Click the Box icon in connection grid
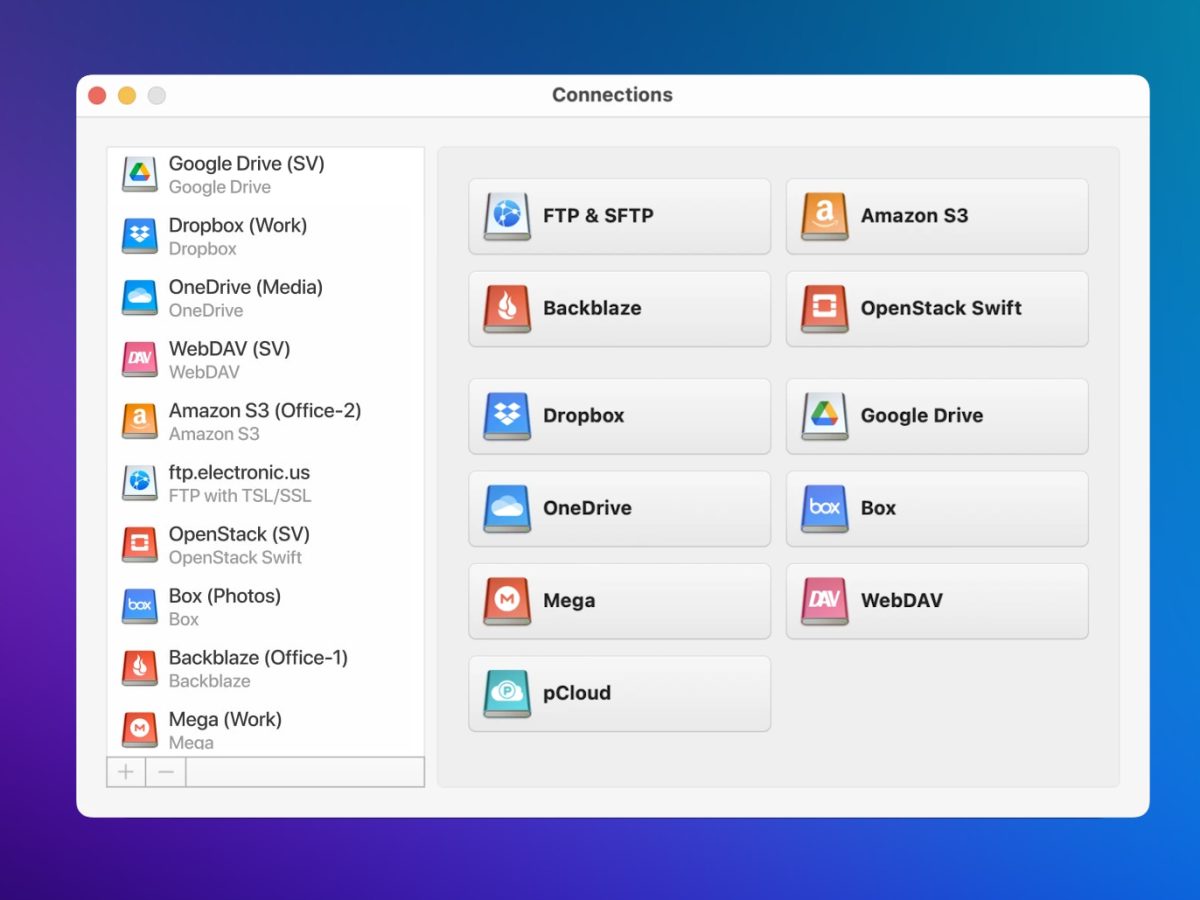1200x900 pixels. tap(825, 508)
